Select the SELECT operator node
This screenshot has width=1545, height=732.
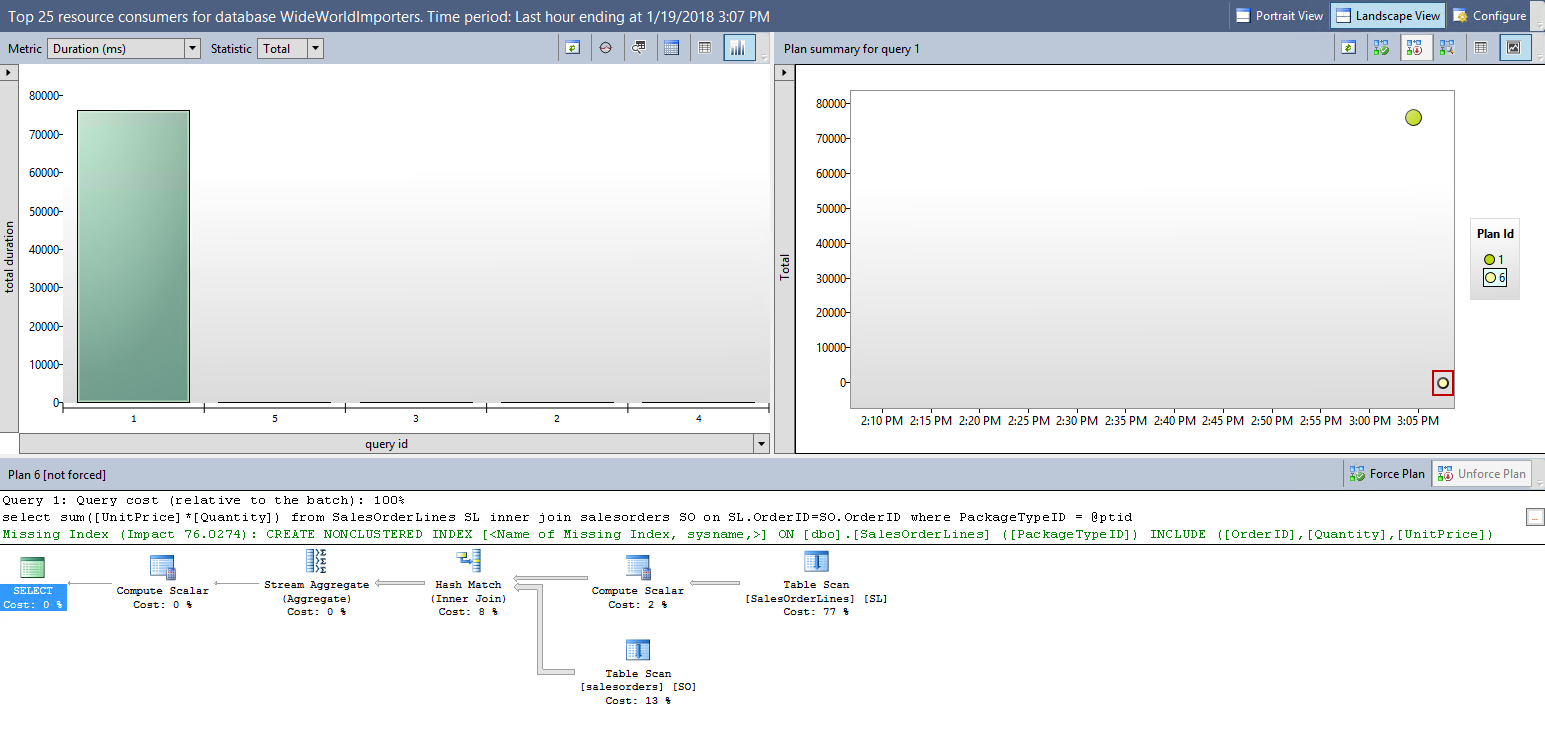33,584
